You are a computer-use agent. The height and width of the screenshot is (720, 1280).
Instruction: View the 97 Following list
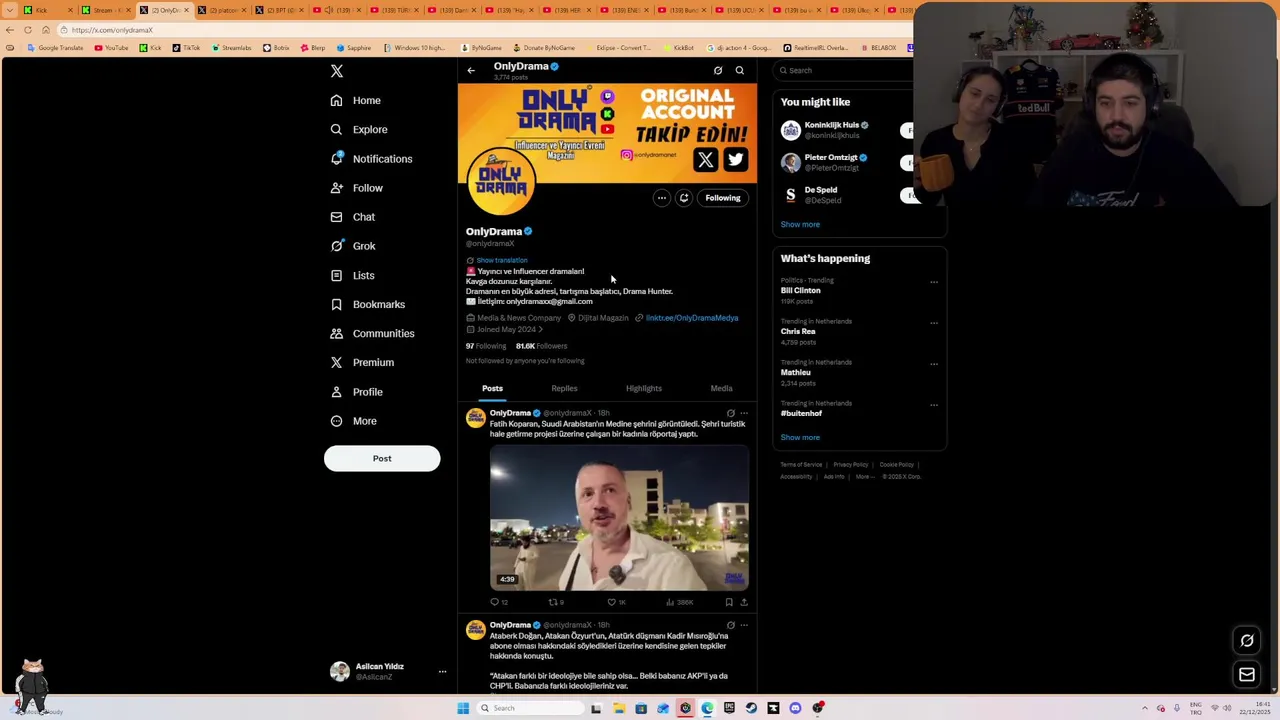coord(486,346)
